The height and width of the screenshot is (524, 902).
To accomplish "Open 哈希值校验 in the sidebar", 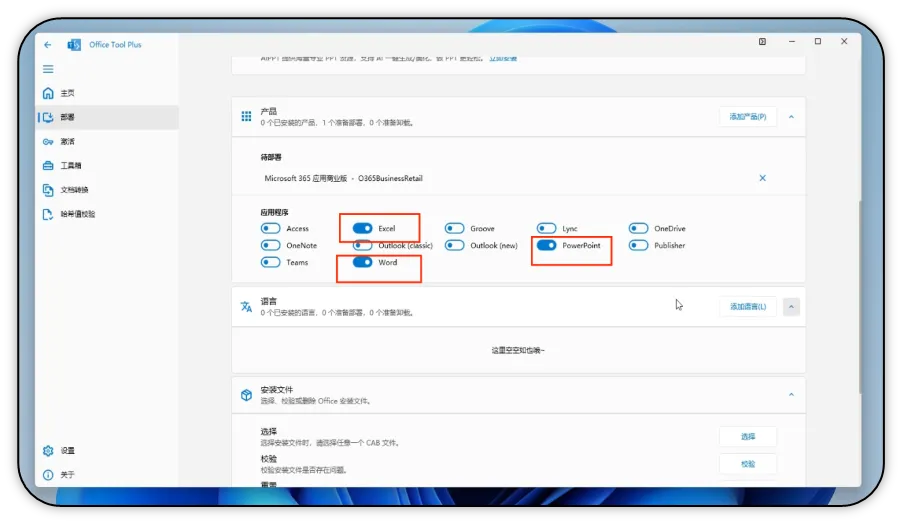I will point(108,214).
